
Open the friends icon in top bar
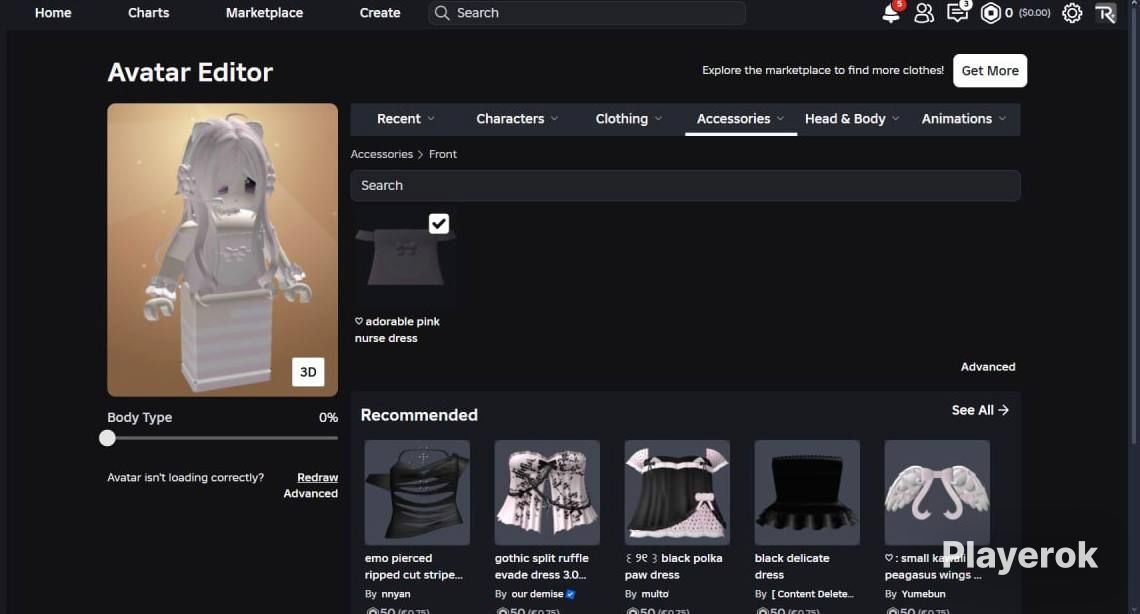[924, 13]
